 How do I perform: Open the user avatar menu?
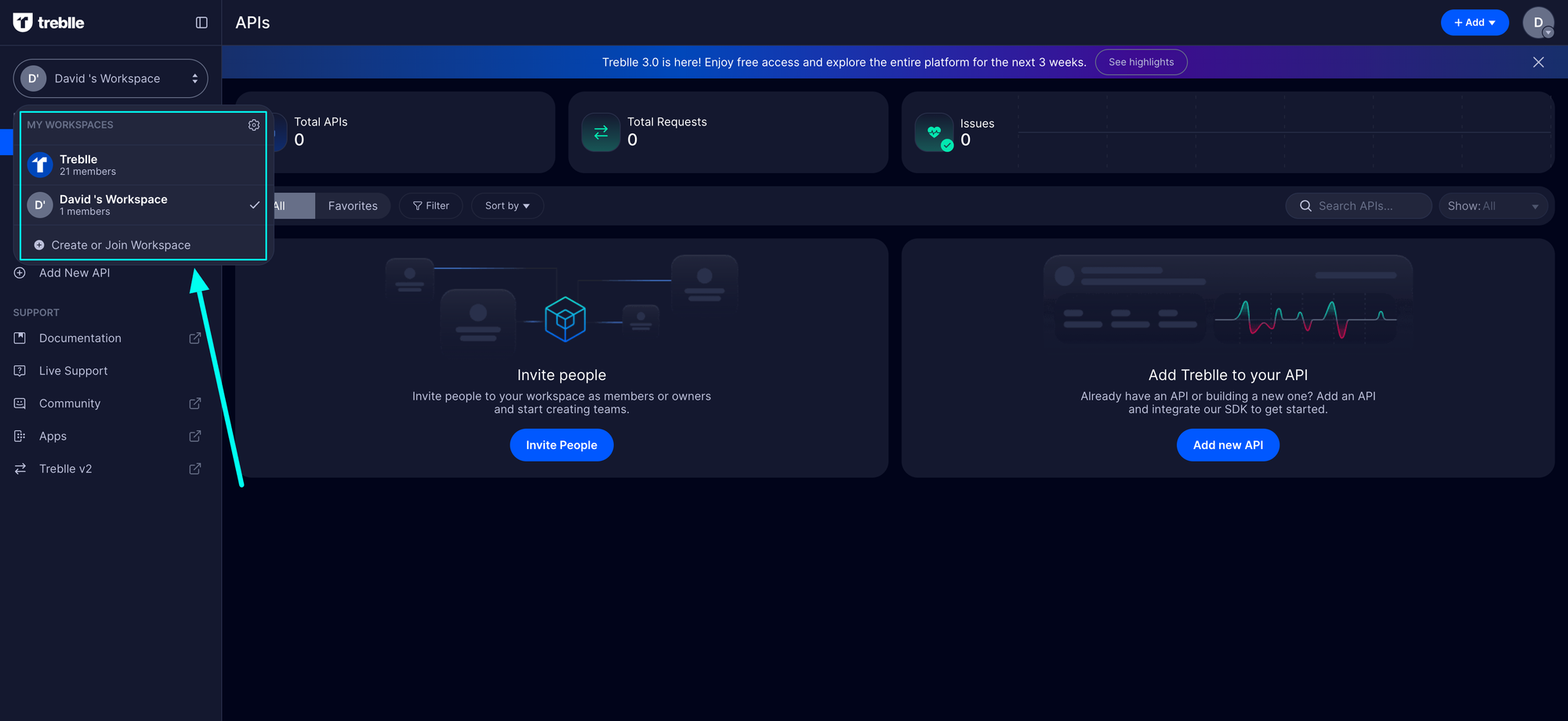[x=1538, y=23]
